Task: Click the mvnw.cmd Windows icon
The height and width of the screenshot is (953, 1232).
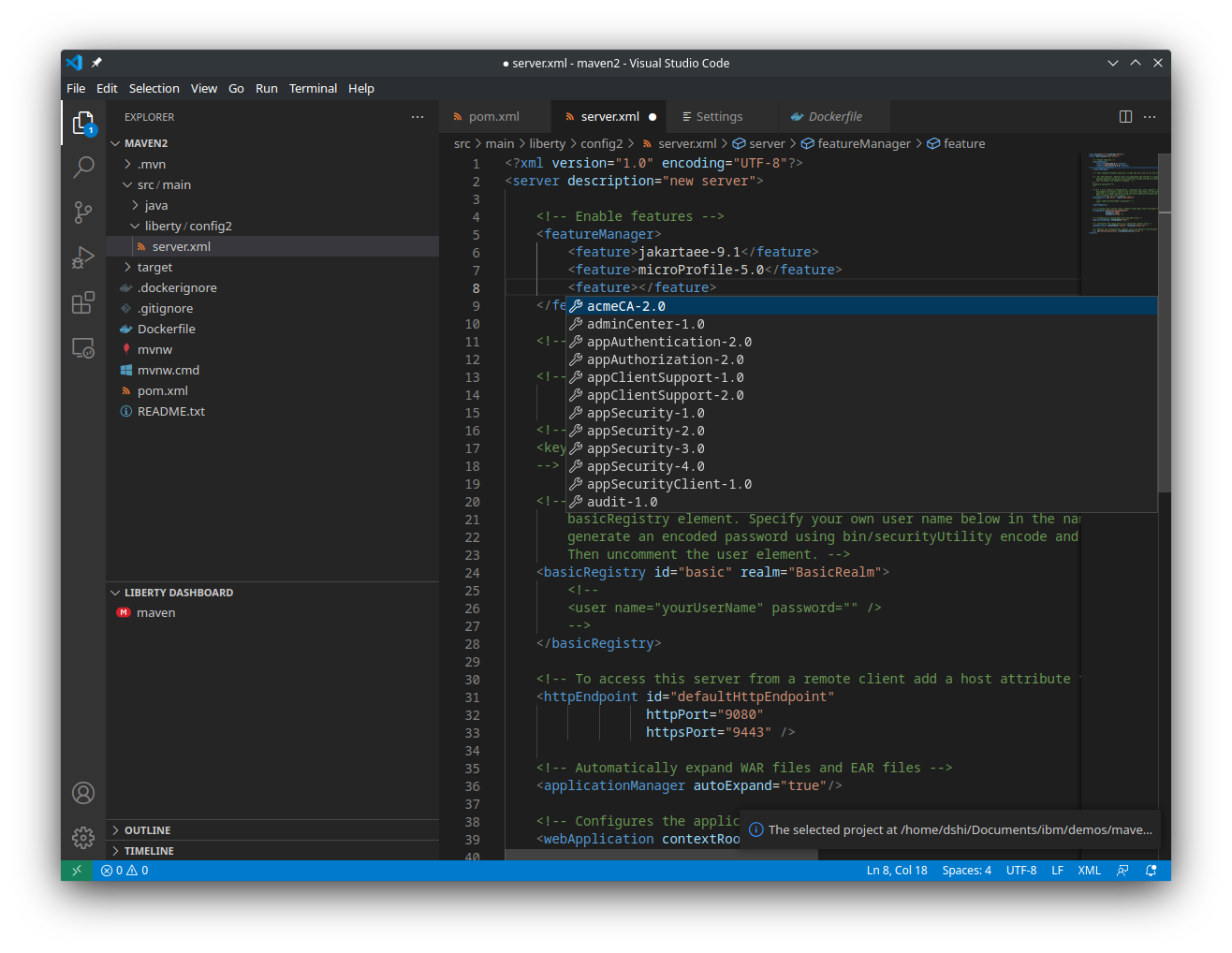Action: point(126,371)
